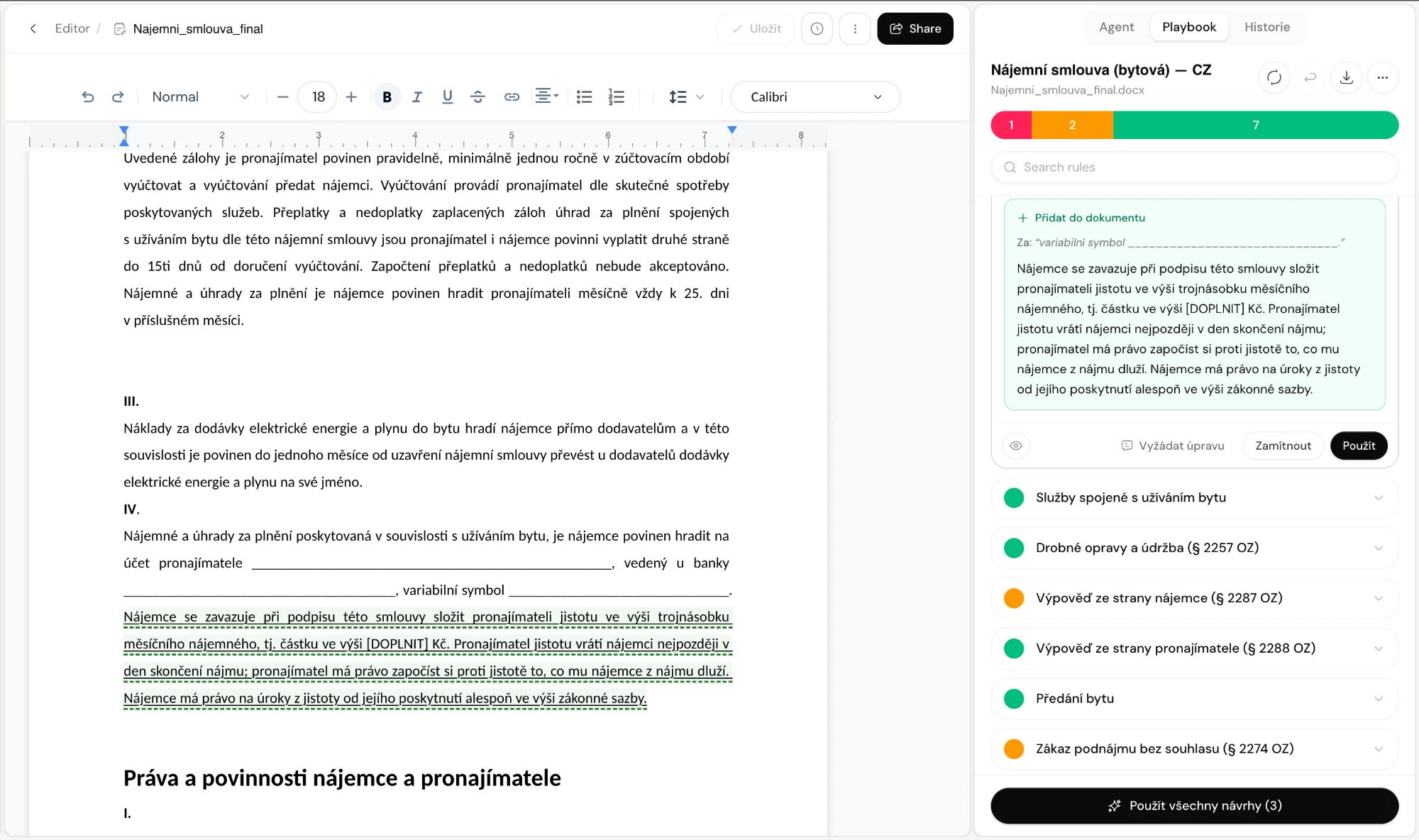
Task: Click the undo arrow in toolbar
Action: [x=88, y=97]
